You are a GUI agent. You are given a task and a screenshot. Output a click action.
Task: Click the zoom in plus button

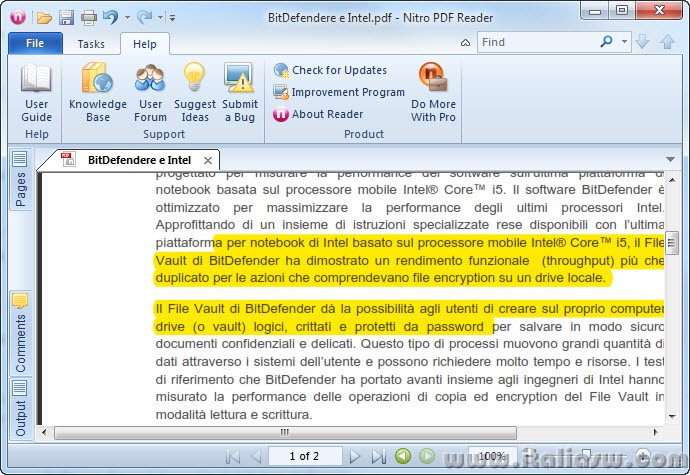point(643,457)
